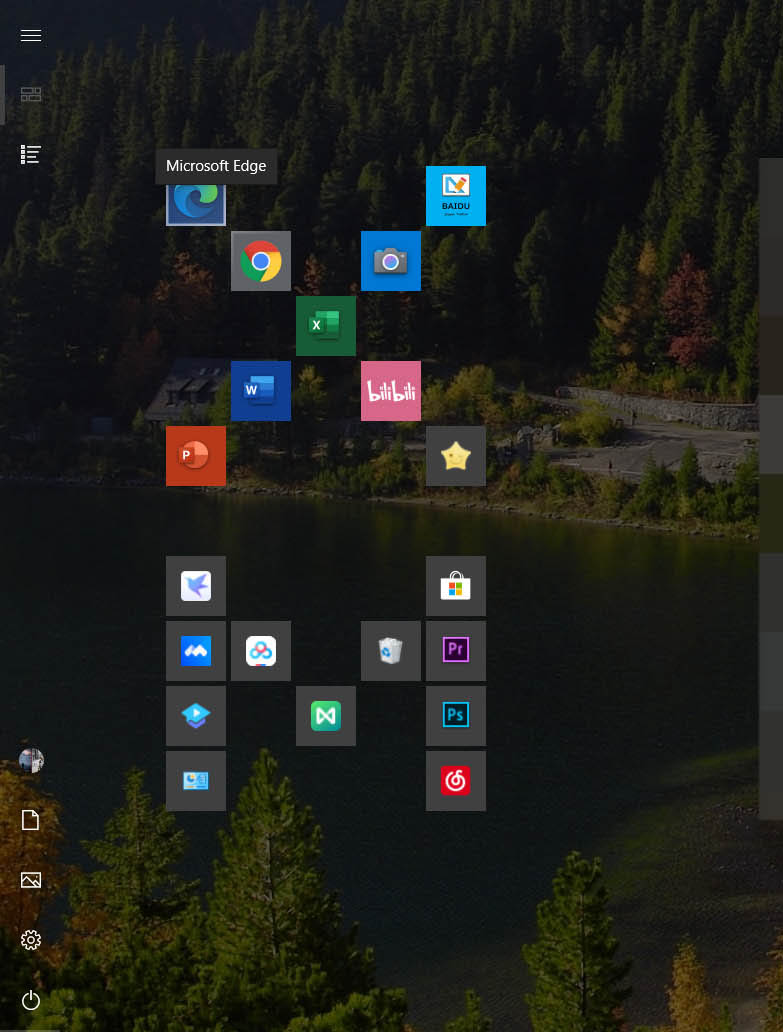Launch Adobe Photoshop tile
Viewport: 783px width, 1032px height.
tap(455, 715)
